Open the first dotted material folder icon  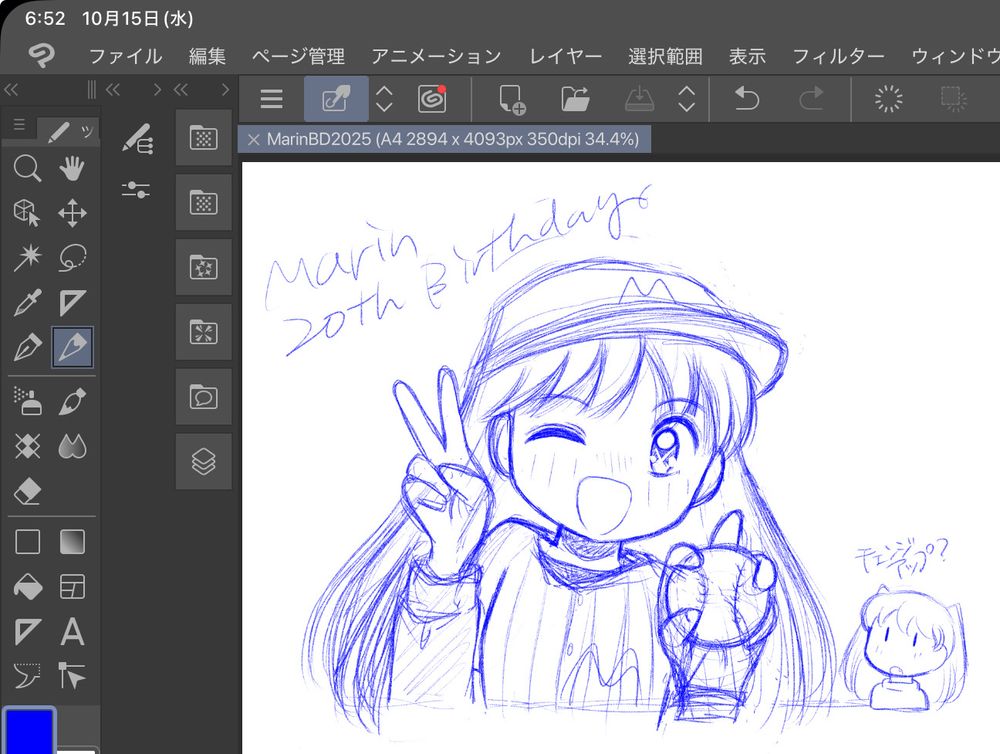pyautogui.click(x=203, y=137)
